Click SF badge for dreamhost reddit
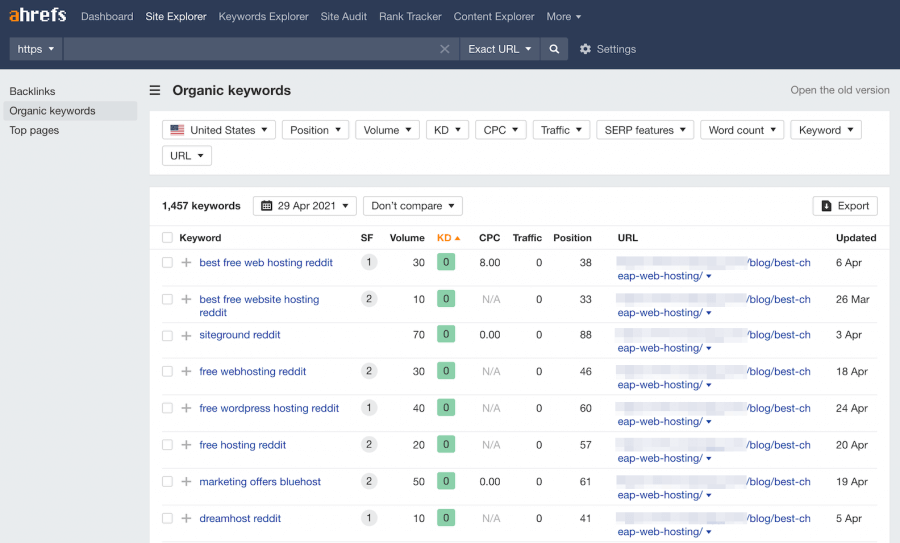The image size is (900, 543). point(369,518)
